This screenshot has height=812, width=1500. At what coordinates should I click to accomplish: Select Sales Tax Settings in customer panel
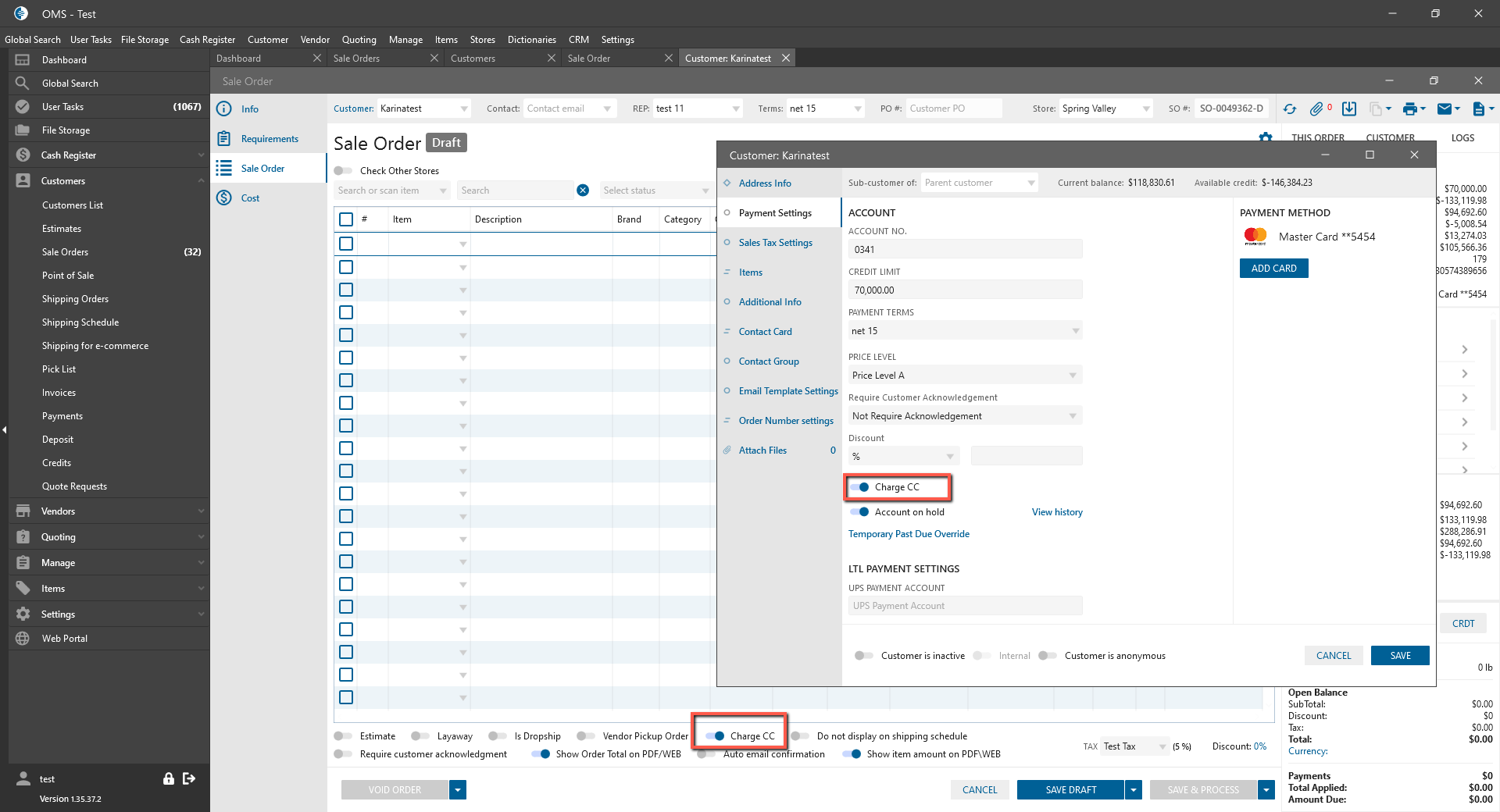[775, 243]
